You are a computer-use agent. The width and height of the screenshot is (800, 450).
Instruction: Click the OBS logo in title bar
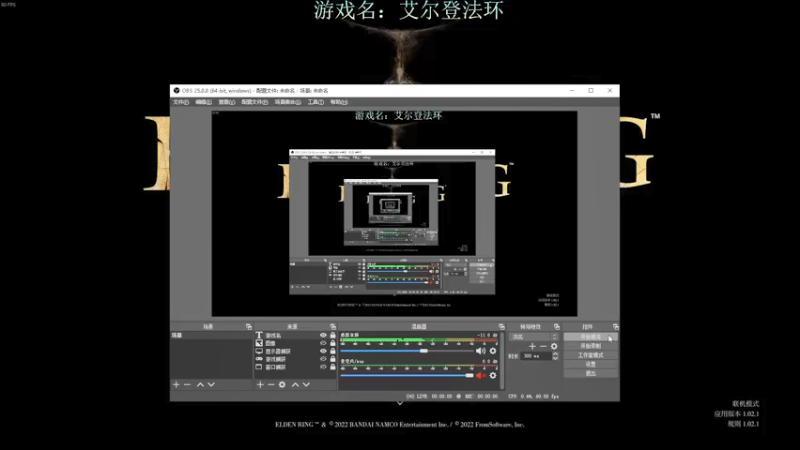177,91
